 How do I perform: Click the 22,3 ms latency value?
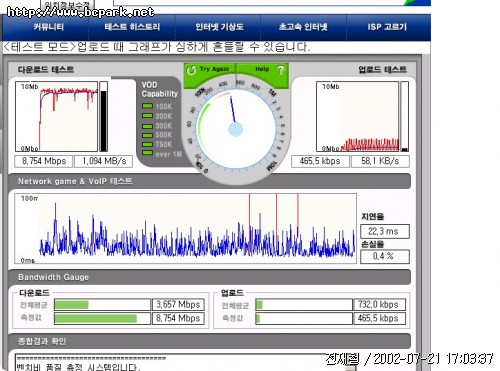[x=385, y=231]
